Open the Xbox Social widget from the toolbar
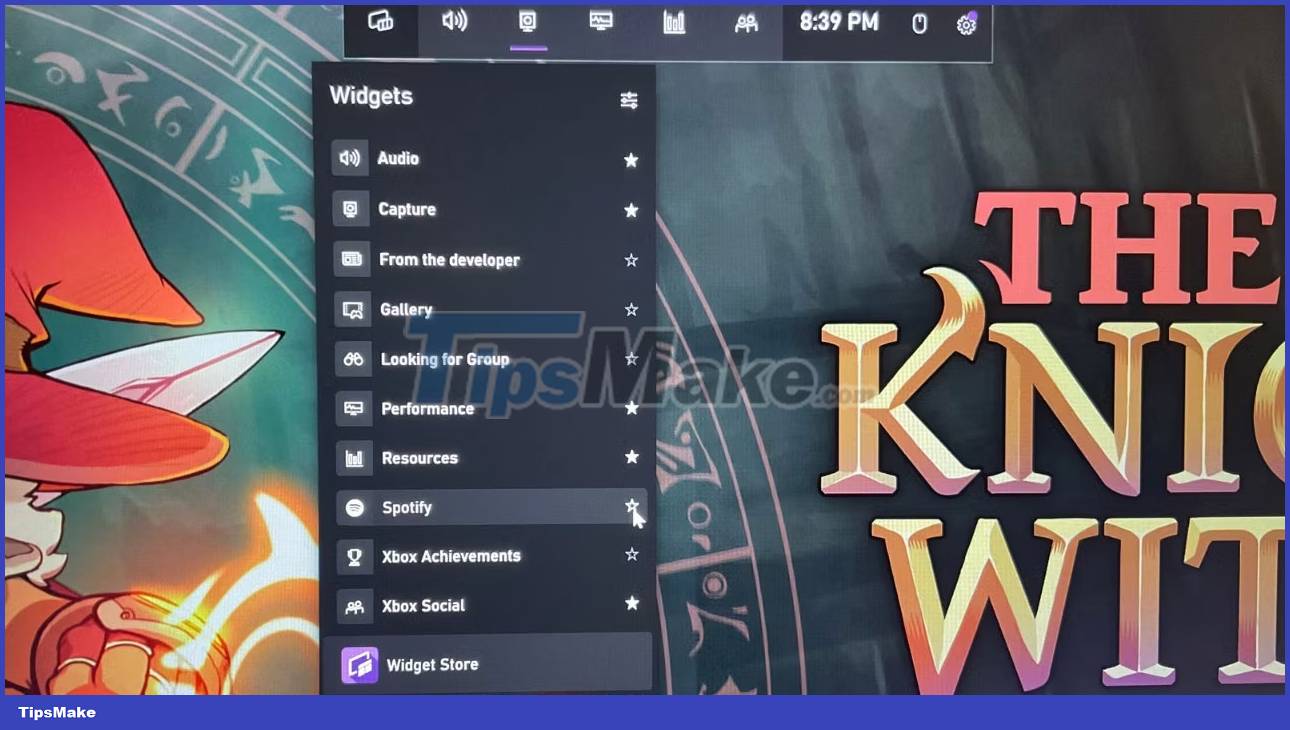This screenshot has height=730, width=1290. [746, 22]
